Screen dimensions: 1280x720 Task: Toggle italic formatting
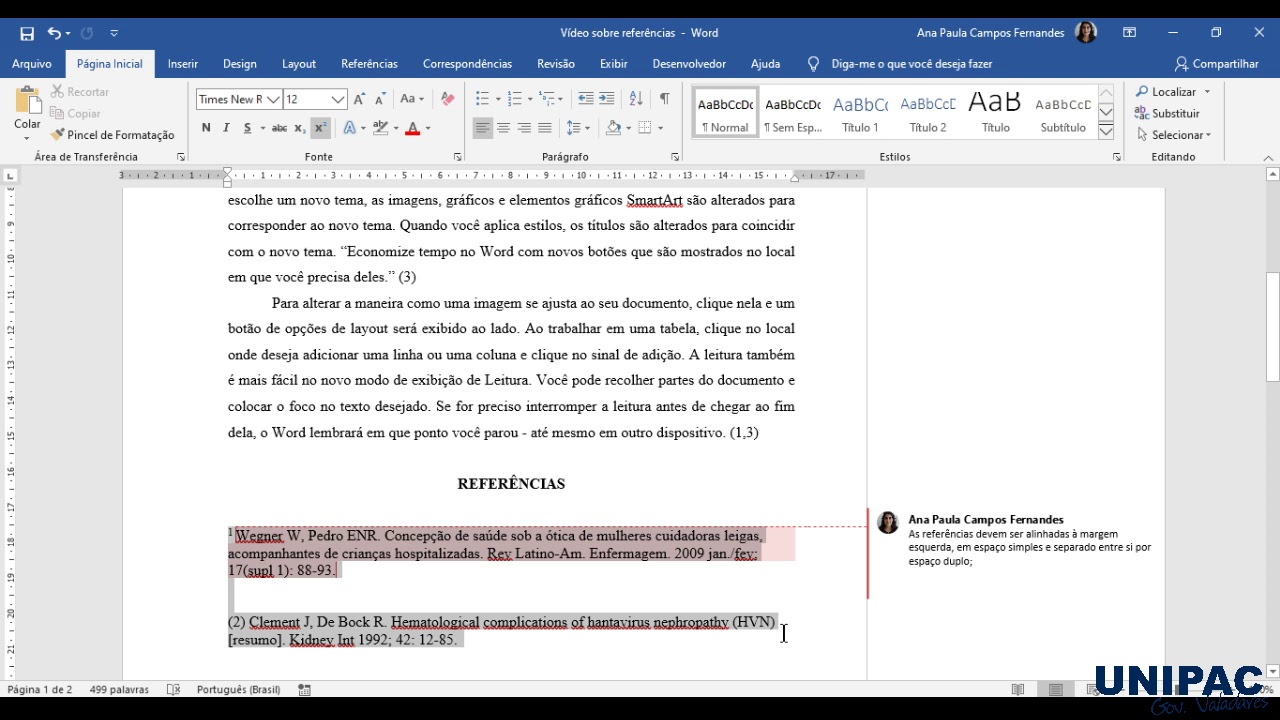click(x=226, y=128)
